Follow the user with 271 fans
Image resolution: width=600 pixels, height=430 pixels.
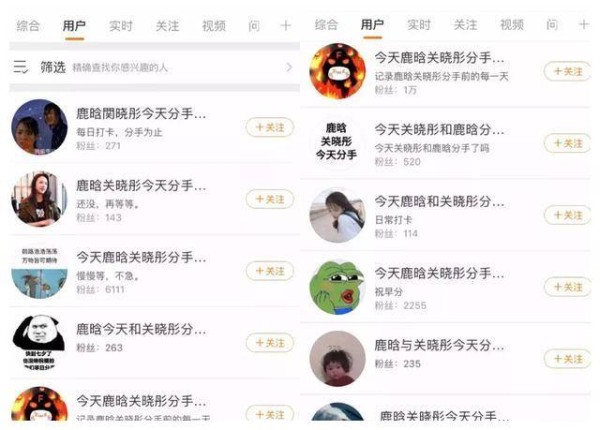(270, 127)
